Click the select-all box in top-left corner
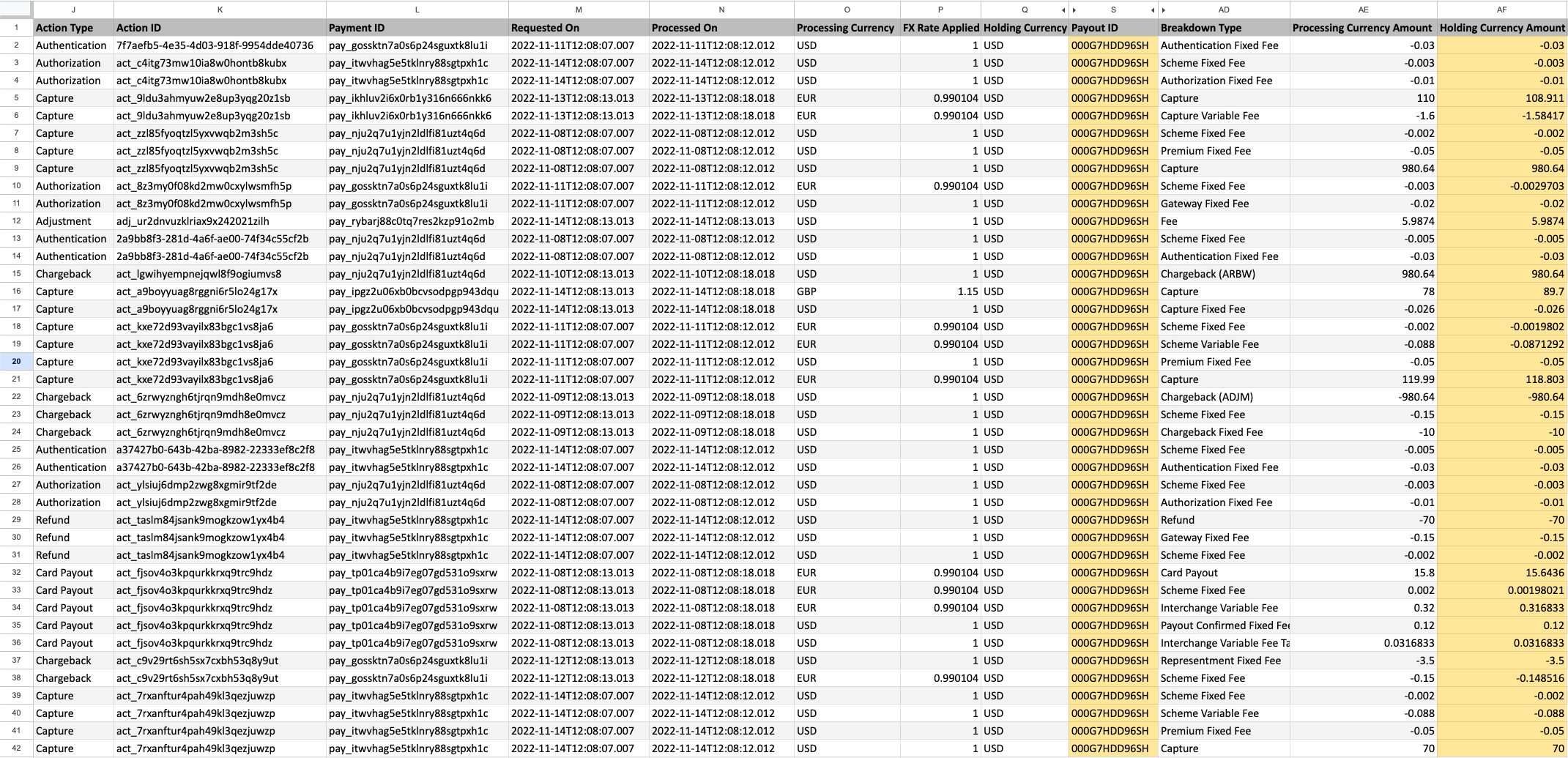 [x=16, y=10]
